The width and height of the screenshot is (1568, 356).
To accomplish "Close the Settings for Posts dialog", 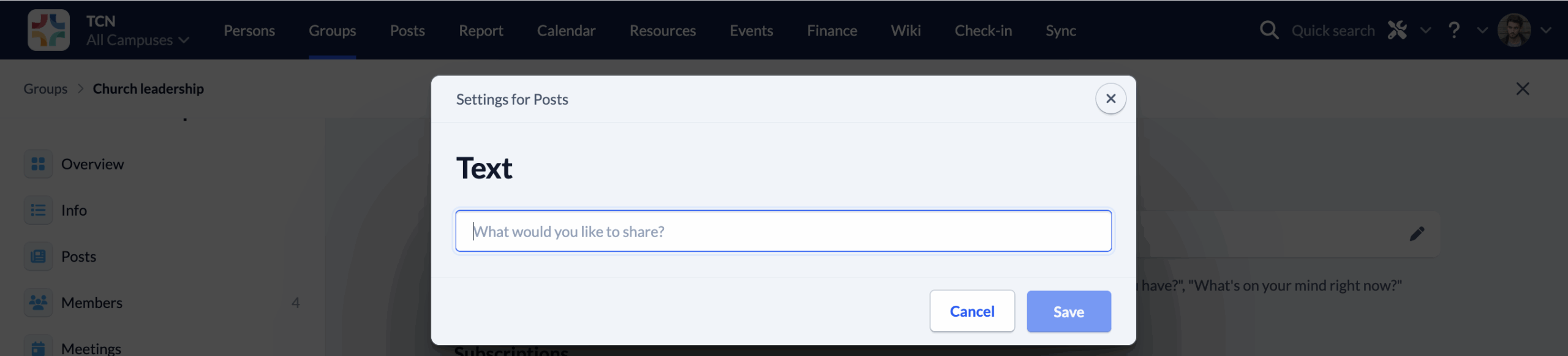I will point(1110,99).
